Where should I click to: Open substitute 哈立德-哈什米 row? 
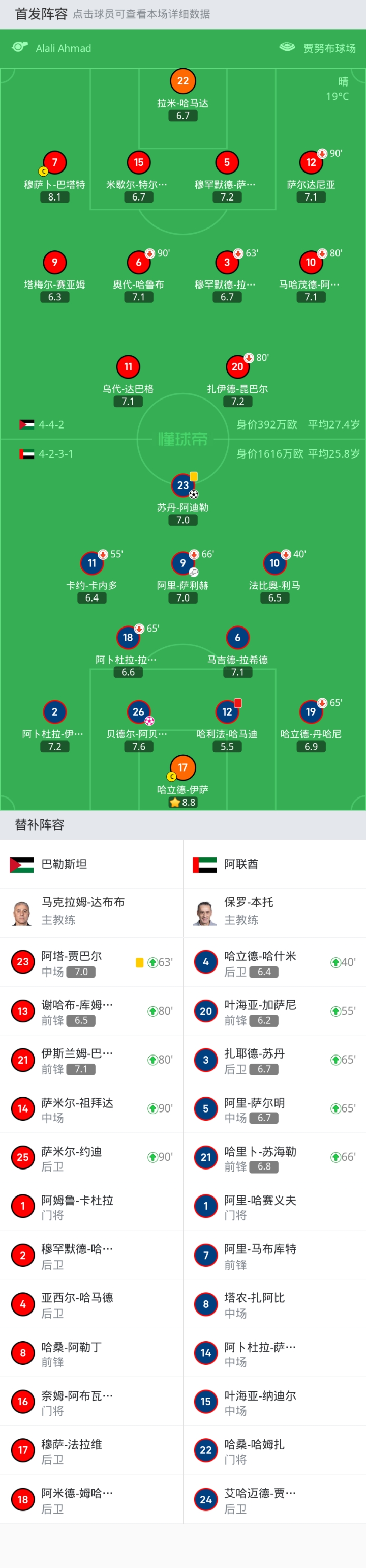point(274,962)
